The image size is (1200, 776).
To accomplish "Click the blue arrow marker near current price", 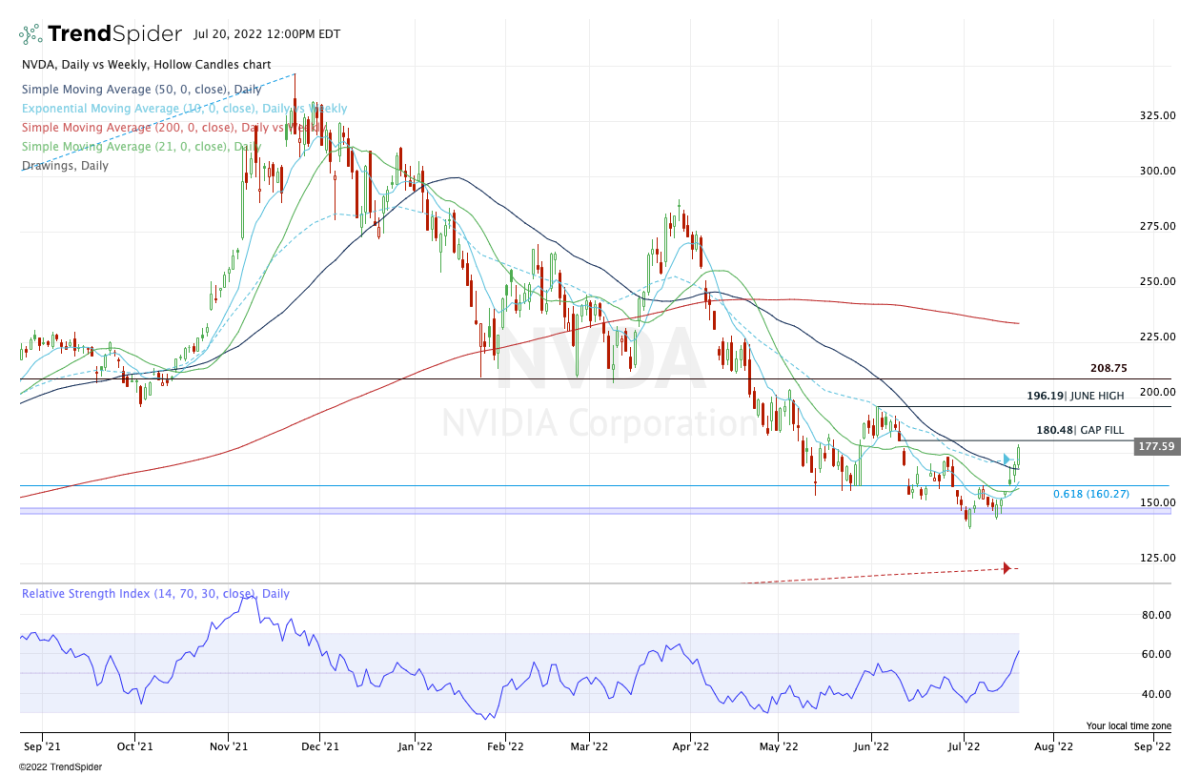I will pos(1008,459).
